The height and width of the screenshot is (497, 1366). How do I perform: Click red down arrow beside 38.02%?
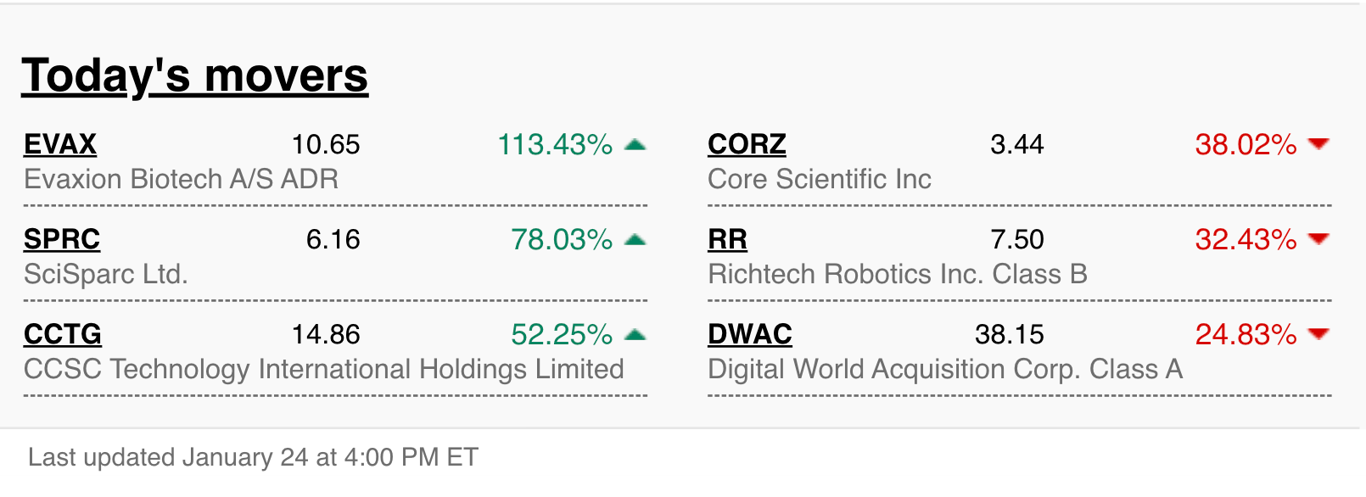1319,145
